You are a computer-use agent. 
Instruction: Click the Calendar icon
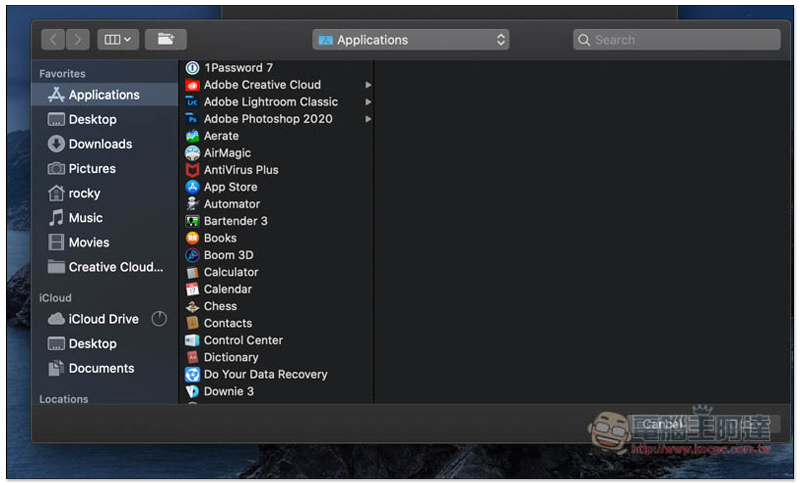pyautogui.click(x=192, y=289)
